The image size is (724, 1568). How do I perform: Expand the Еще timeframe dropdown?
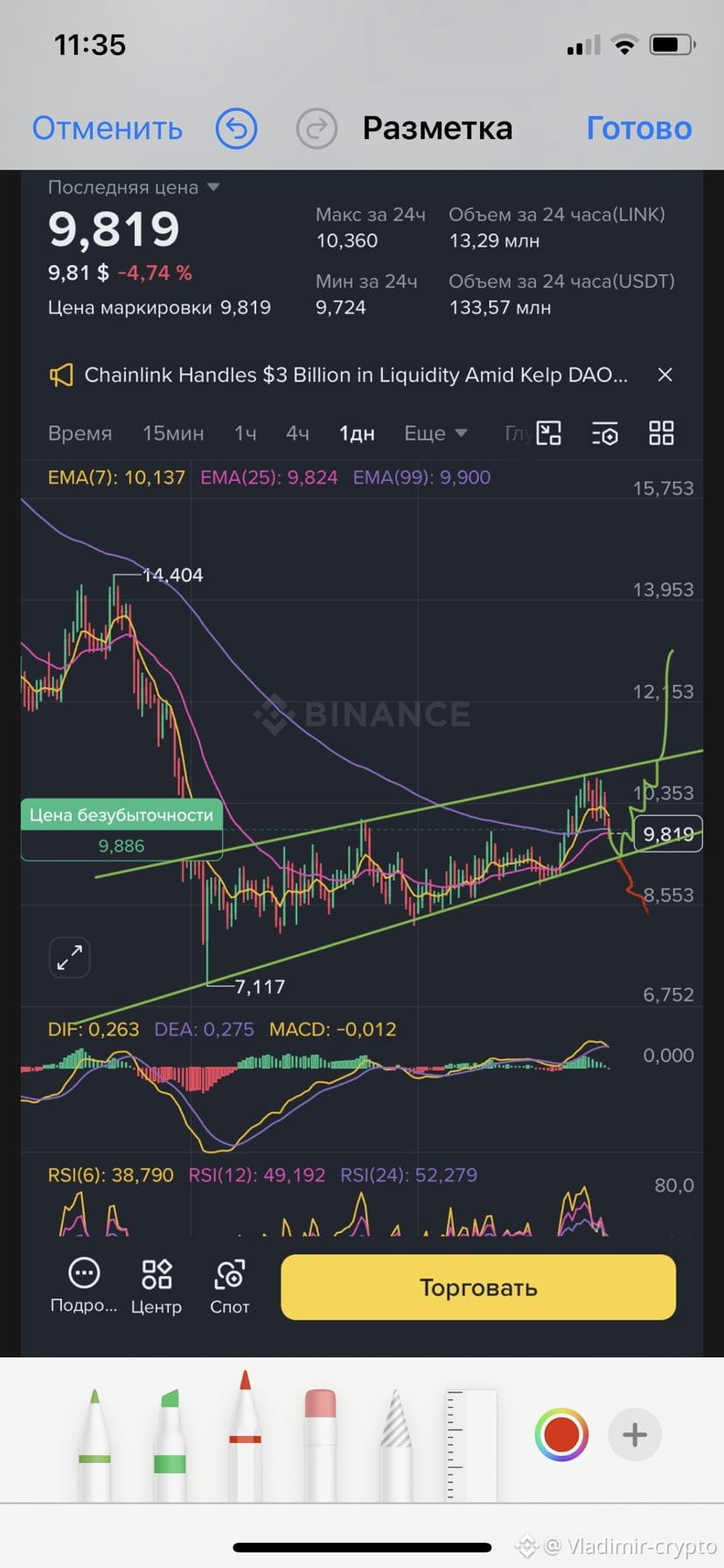click(x=435, y=434)
